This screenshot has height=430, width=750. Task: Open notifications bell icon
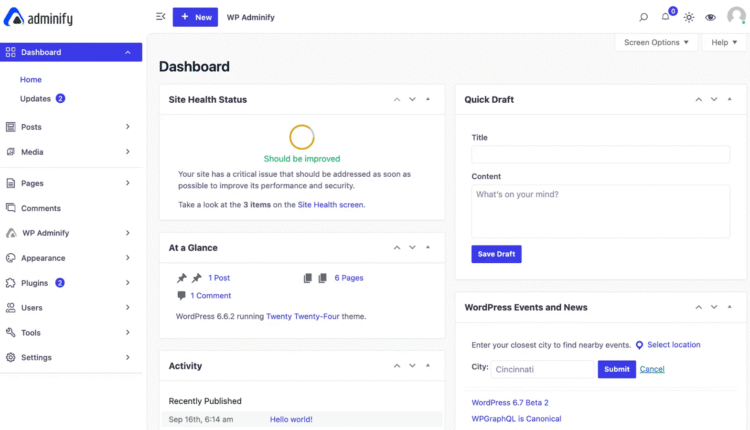pyautogui.click(x=665, y=17)
